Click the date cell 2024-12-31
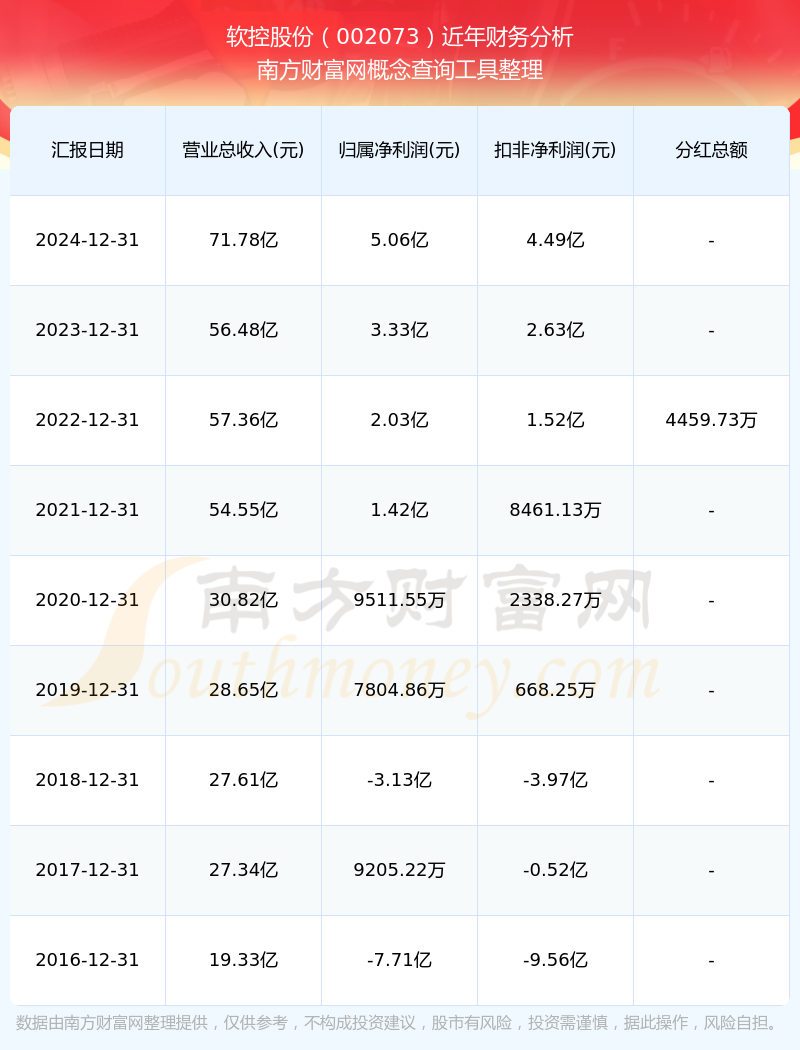 (88, 240)
